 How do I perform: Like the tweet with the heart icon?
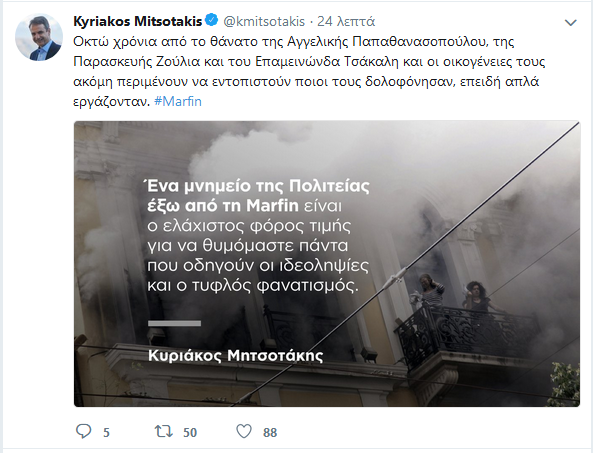tap(244, 431)
